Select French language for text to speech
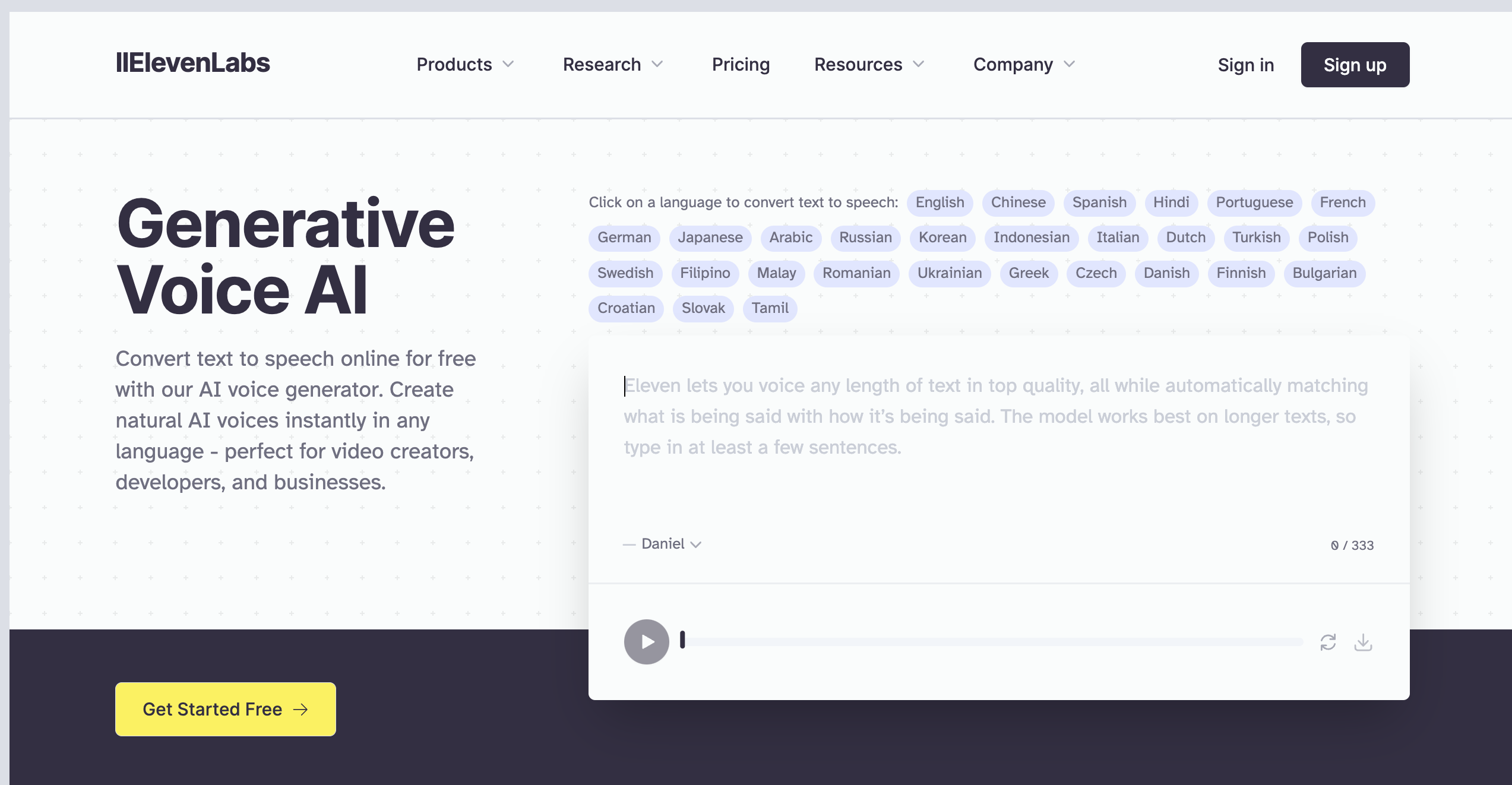Image resolution: width=1512 pixels, height=785 pixels. [x=1343, y=202]
